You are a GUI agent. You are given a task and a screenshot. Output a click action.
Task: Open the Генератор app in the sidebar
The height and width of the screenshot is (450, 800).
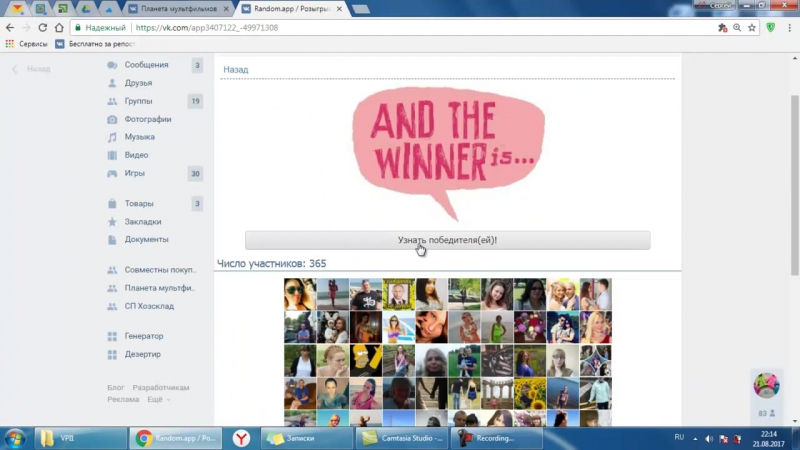[x=143, y=336]
